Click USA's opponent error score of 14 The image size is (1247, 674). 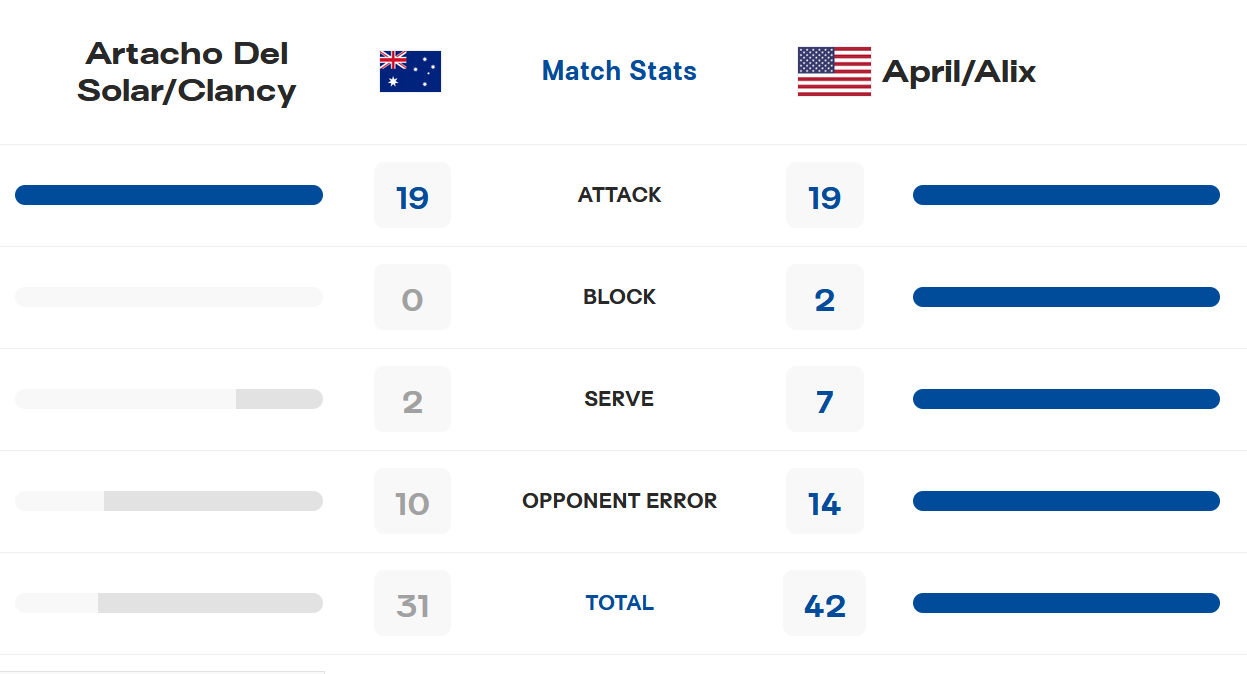point(824,501)
